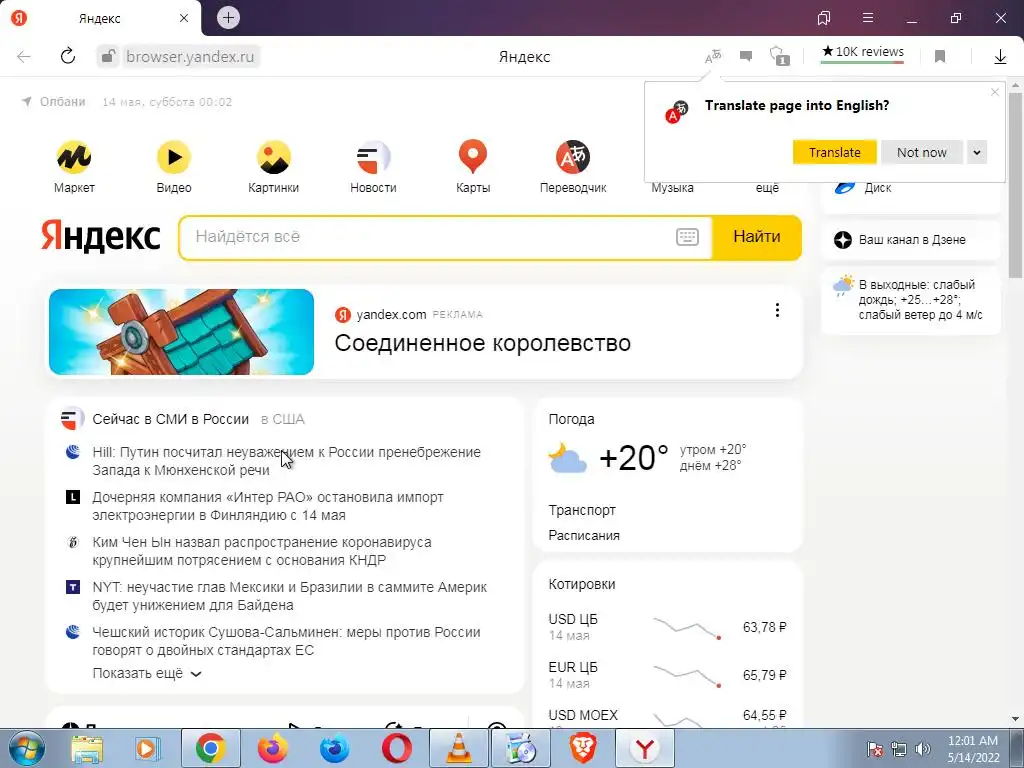Screen dimensions: 1024x768
Task: Click the reviews chat bubble icon in address bar
Action: 746,56
